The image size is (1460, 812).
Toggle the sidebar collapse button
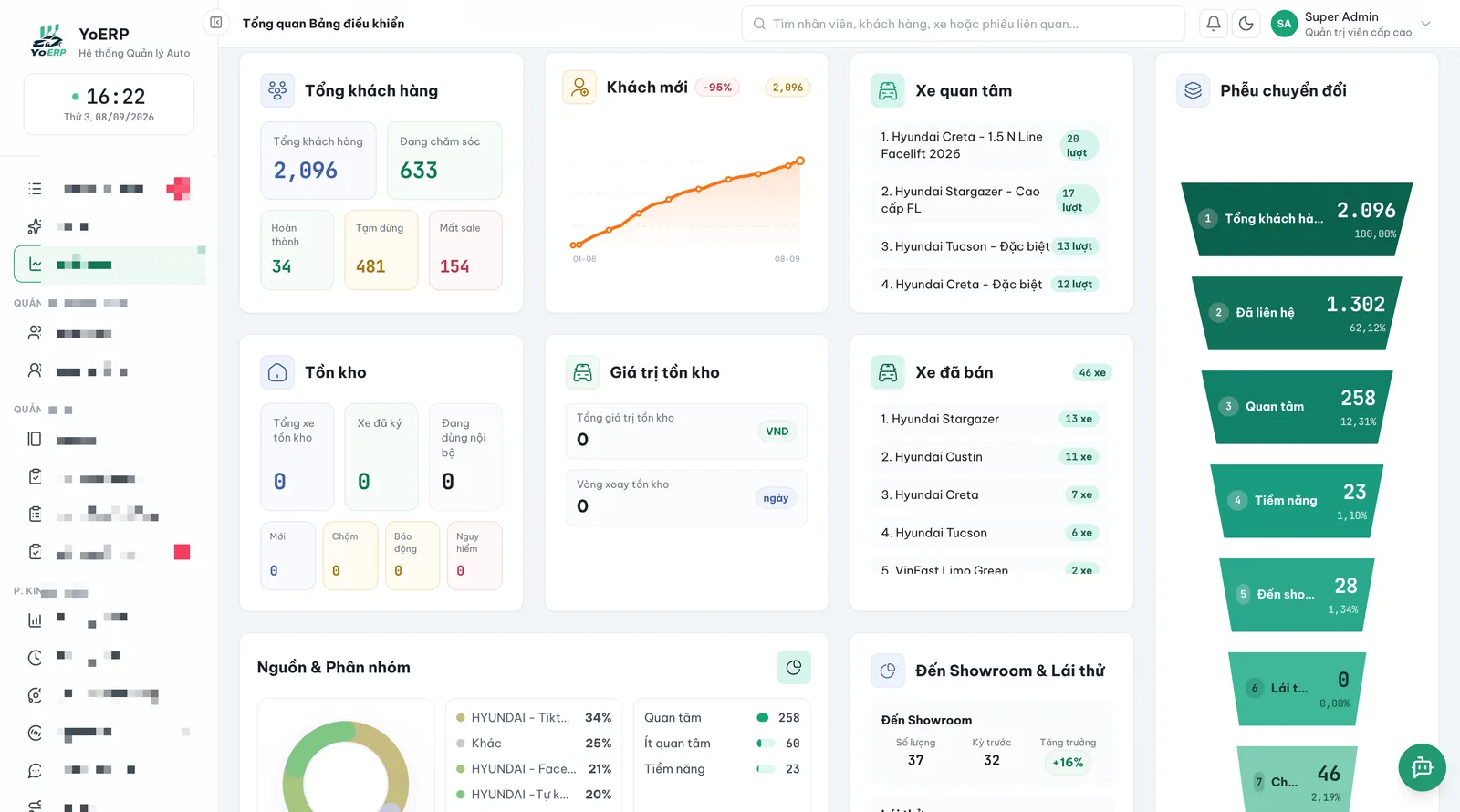[216, 23]
